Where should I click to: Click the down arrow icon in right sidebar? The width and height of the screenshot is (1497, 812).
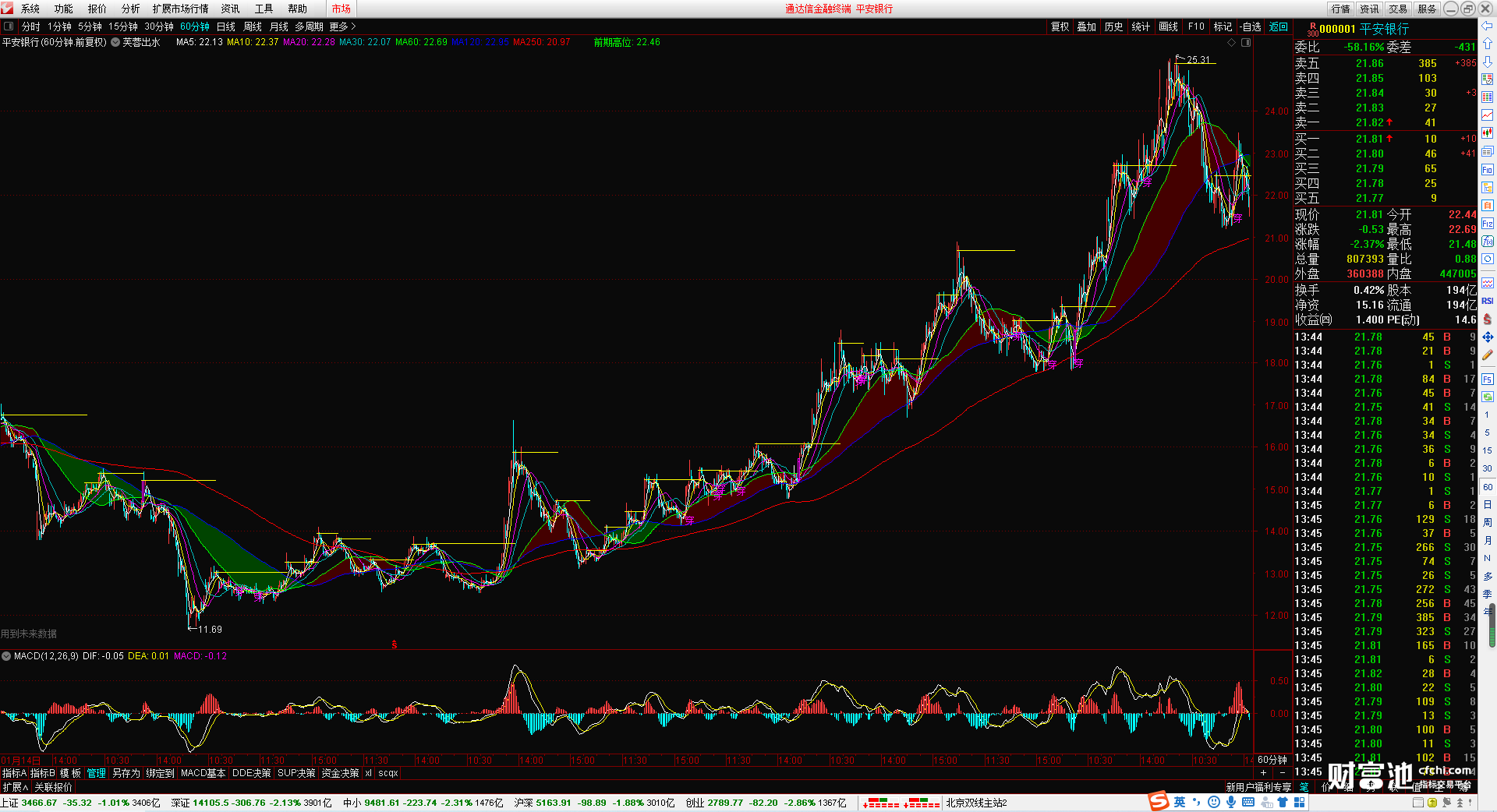point(1488,62)
